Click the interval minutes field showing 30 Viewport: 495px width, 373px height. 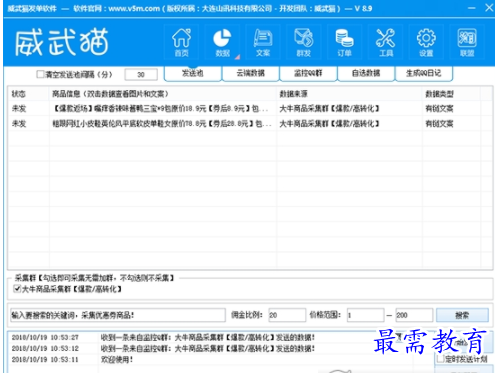[x=141, y=74]
